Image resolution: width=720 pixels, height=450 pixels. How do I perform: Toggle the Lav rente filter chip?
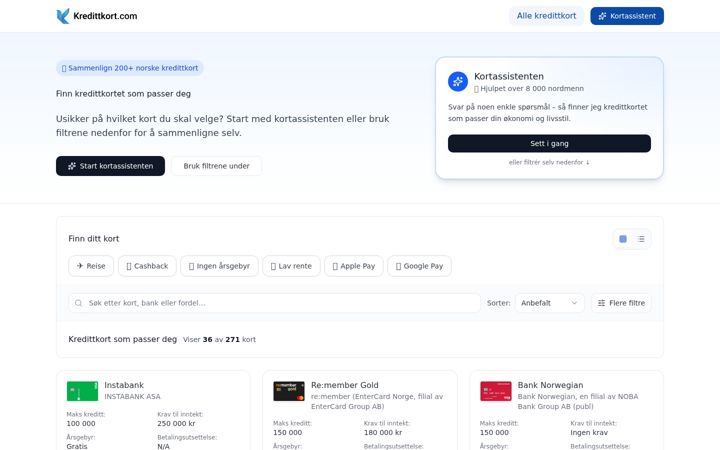291,266
